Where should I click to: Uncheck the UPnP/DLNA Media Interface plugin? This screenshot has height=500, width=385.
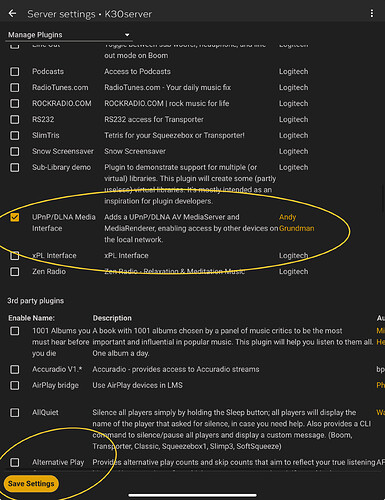[15, 217]
